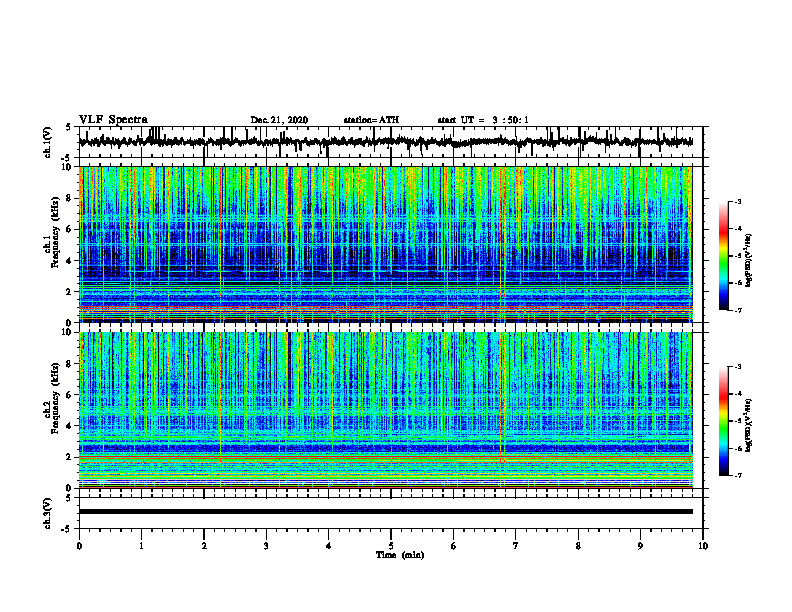Click time axis tick label '8'
The height and width of the screenshot is (612, 792).
point(578,546)
